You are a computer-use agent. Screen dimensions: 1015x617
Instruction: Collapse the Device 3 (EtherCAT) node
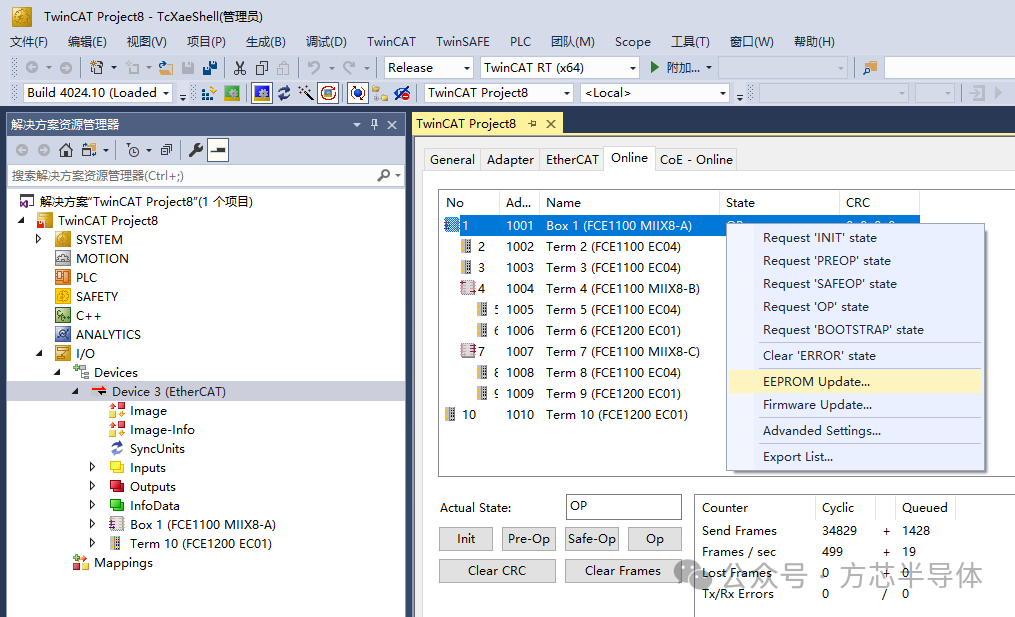click(75, 391)
